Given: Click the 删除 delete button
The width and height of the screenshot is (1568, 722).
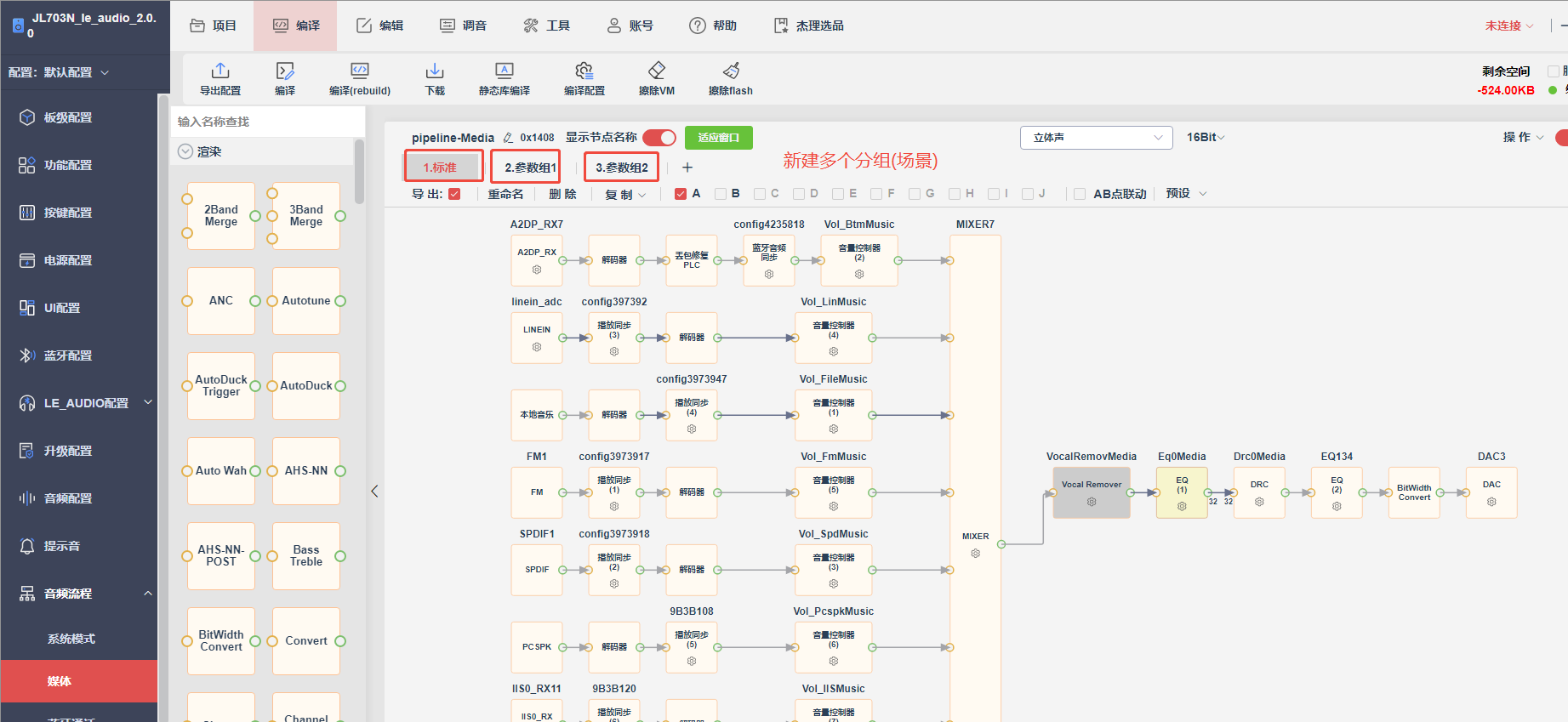Looking at the screenshot, I should click(x=563, y=194).
